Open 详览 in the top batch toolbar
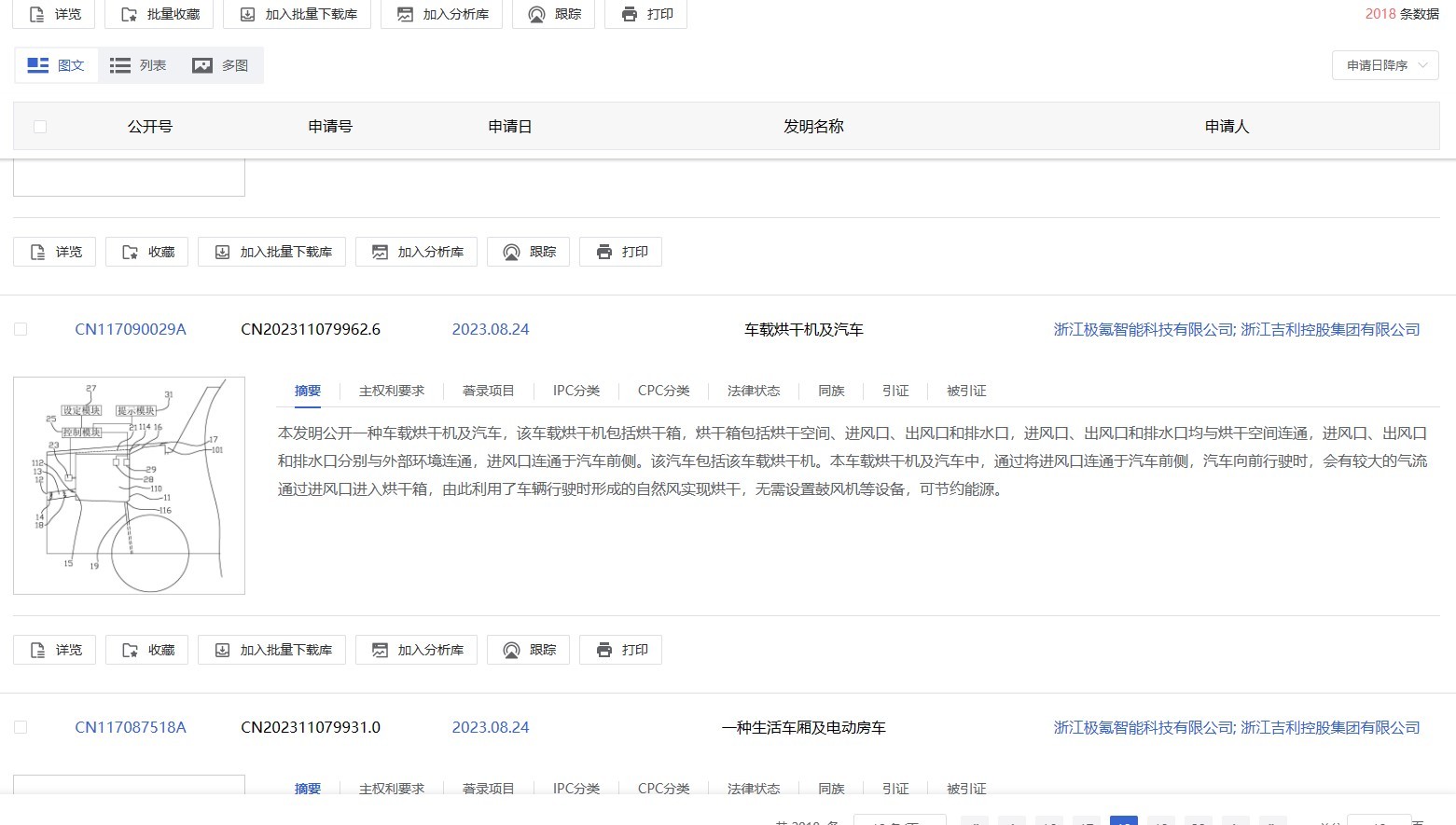This screenshot has width=1456, height=825. [x=54, y=14]
